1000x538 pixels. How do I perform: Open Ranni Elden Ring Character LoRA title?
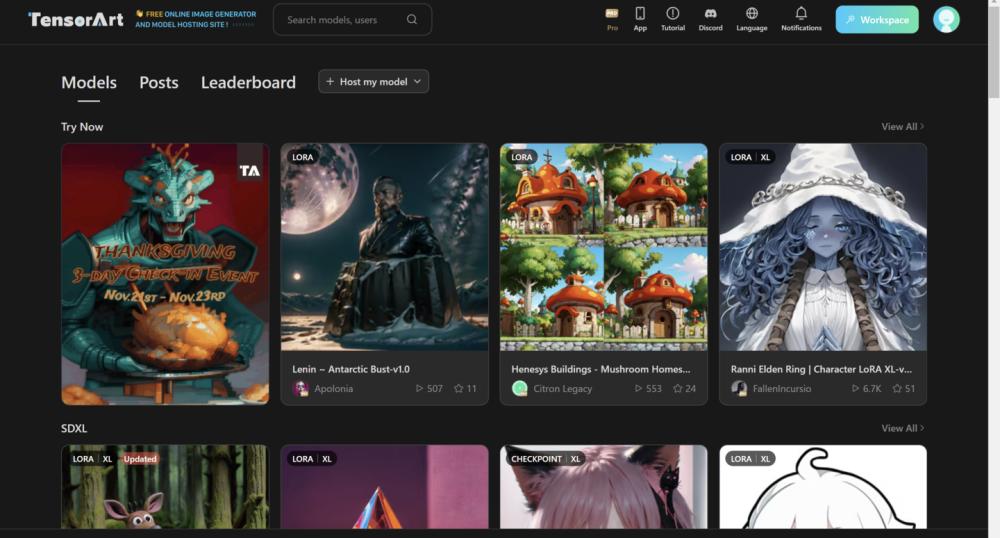point(821,369)
